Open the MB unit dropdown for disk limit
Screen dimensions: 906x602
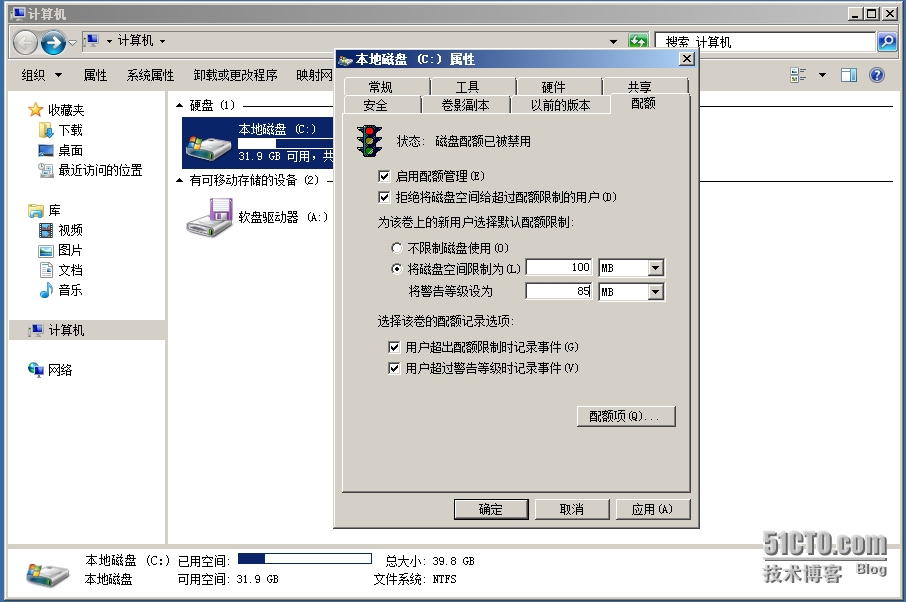click(655, 267)
